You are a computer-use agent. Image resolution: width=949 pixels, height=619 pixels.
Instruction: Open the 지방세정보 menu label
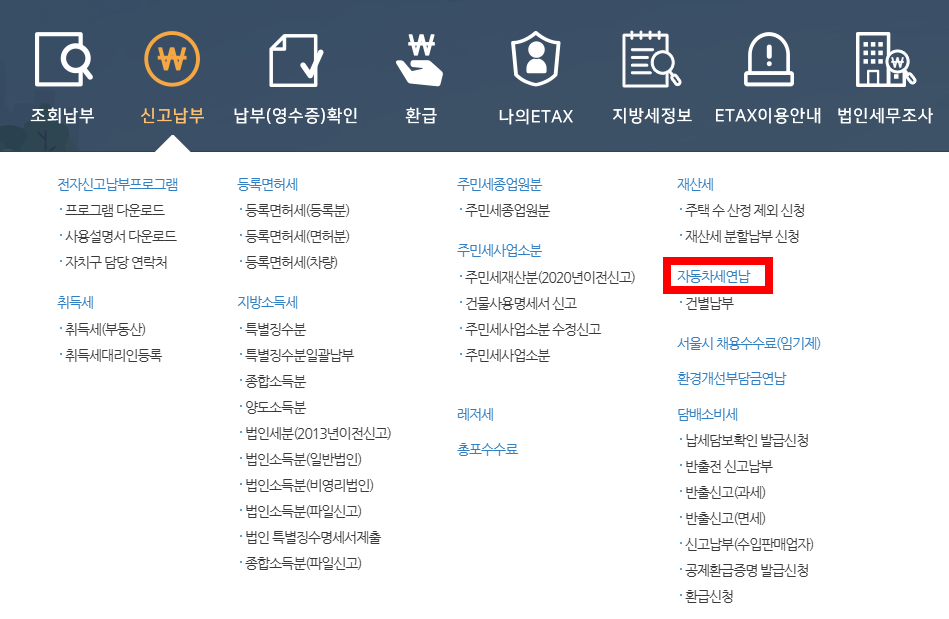click(652, 115)
